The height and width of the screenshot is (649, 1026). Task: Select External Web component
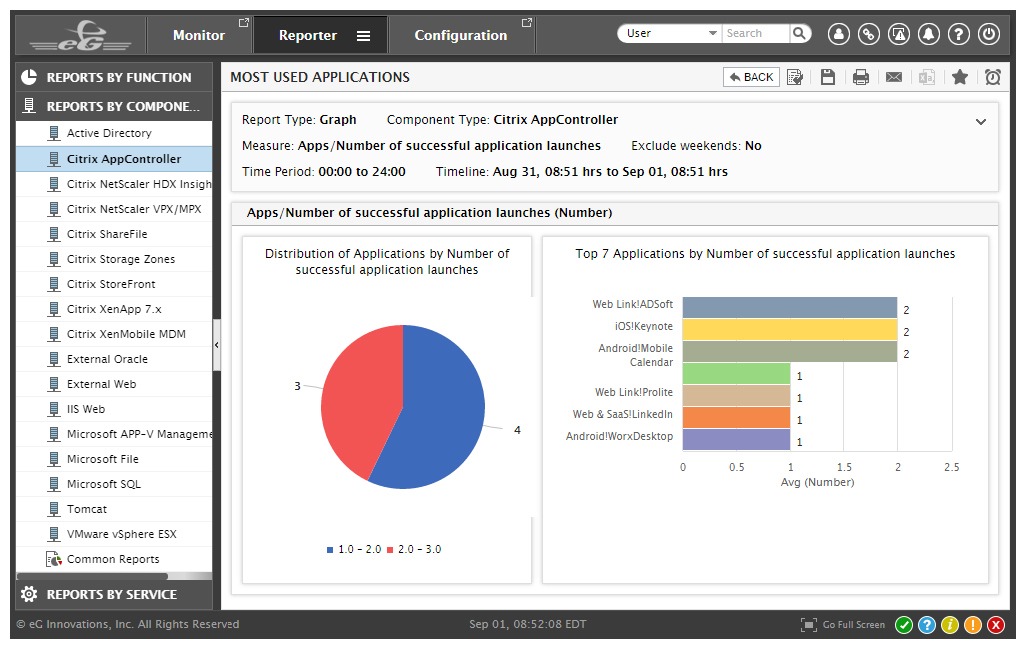(x=114, y=384)
